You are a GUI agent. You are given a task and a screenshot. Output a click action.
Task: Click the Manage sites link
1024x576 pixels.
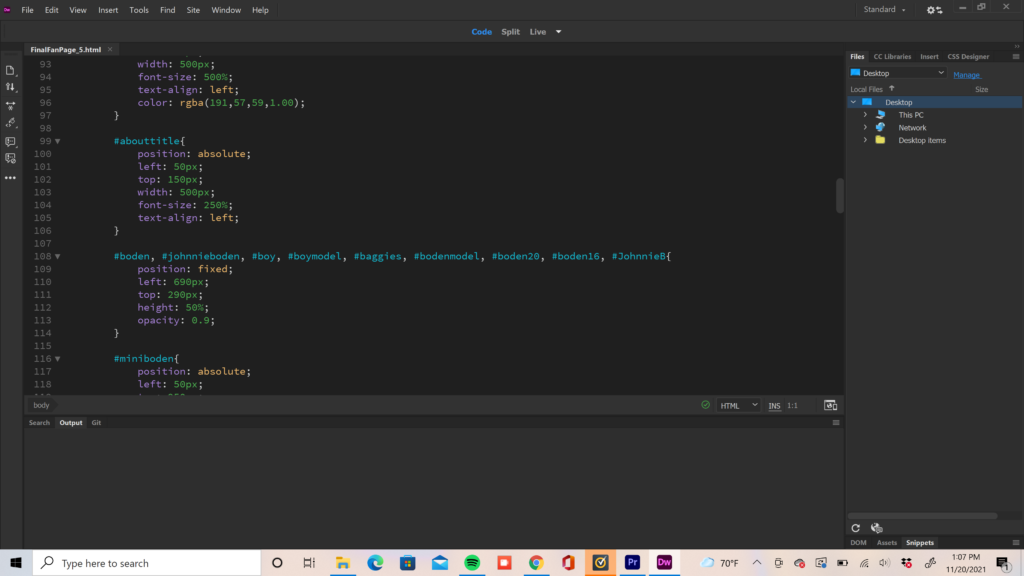966,75
